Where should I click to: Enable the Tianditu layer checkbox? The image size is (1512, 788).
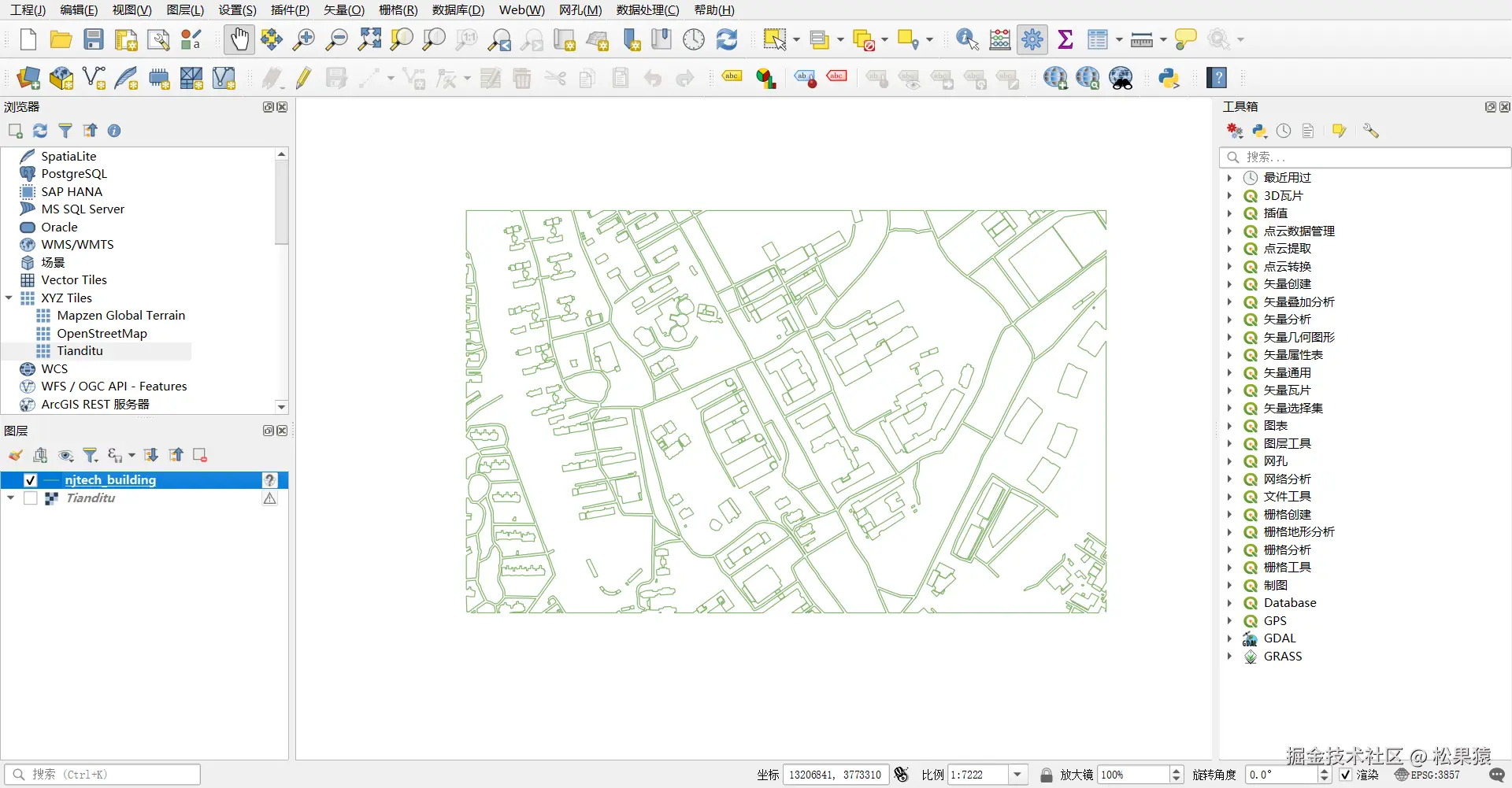31,498
